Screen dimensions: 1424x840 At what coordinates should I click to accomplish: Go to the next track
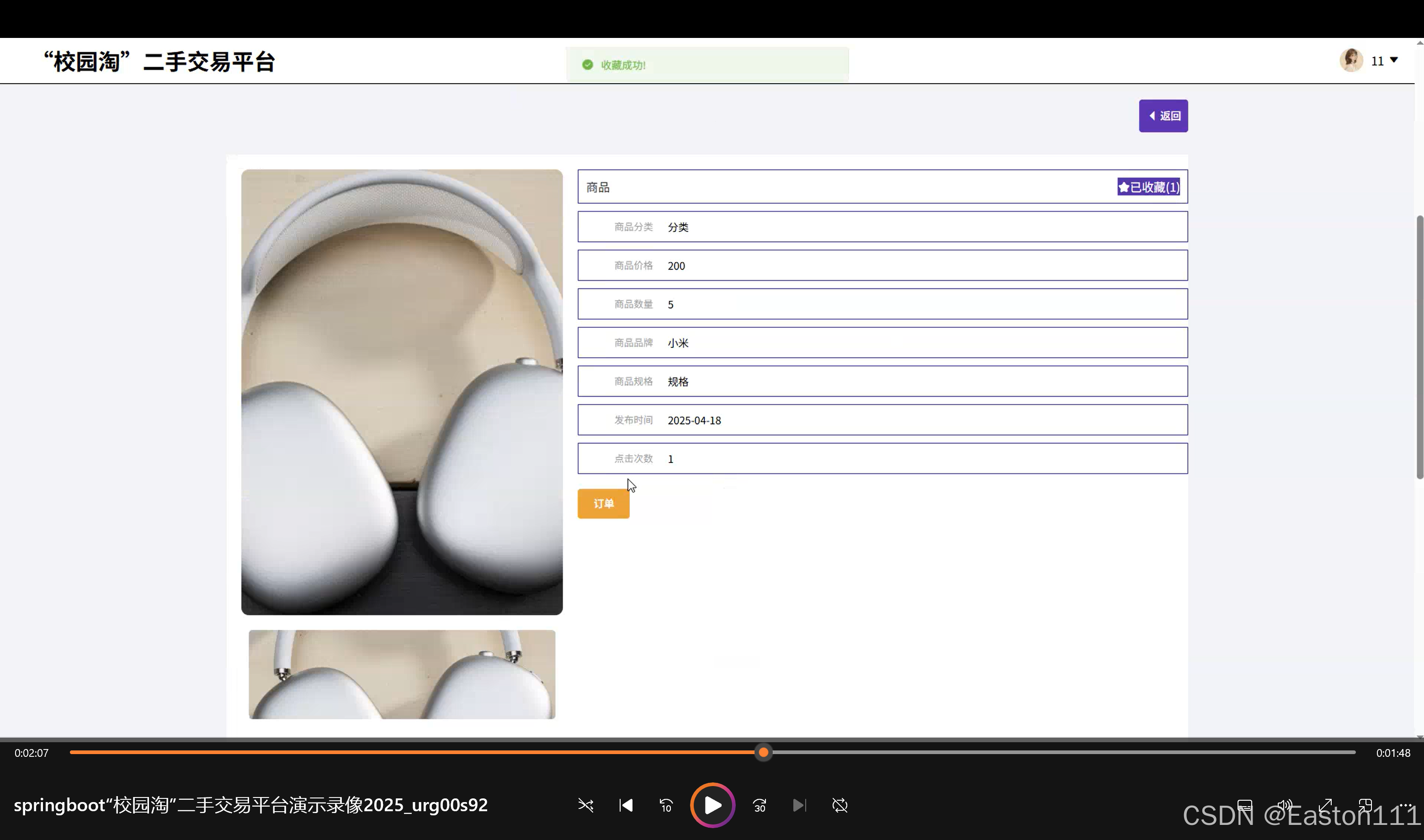coord(799,805)
